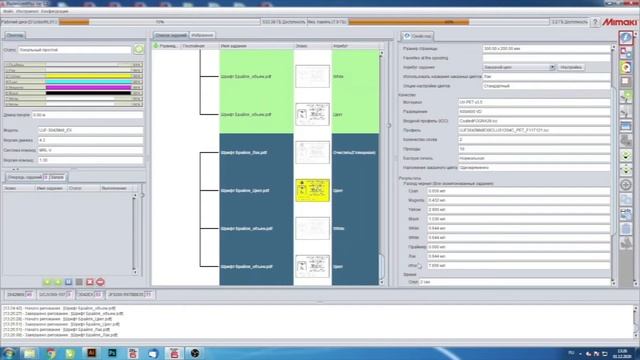Click the yellow ink level bar
Viewport: 640px width, 360px height.
click(88, 76)
